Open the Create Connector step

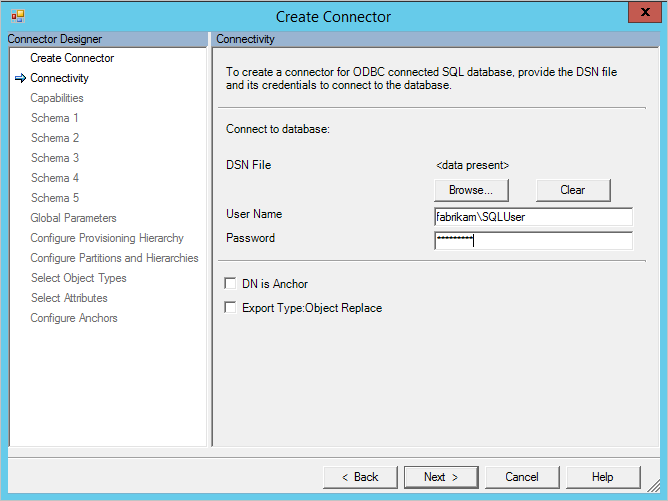pyautogui.click(x=72, y=58)
